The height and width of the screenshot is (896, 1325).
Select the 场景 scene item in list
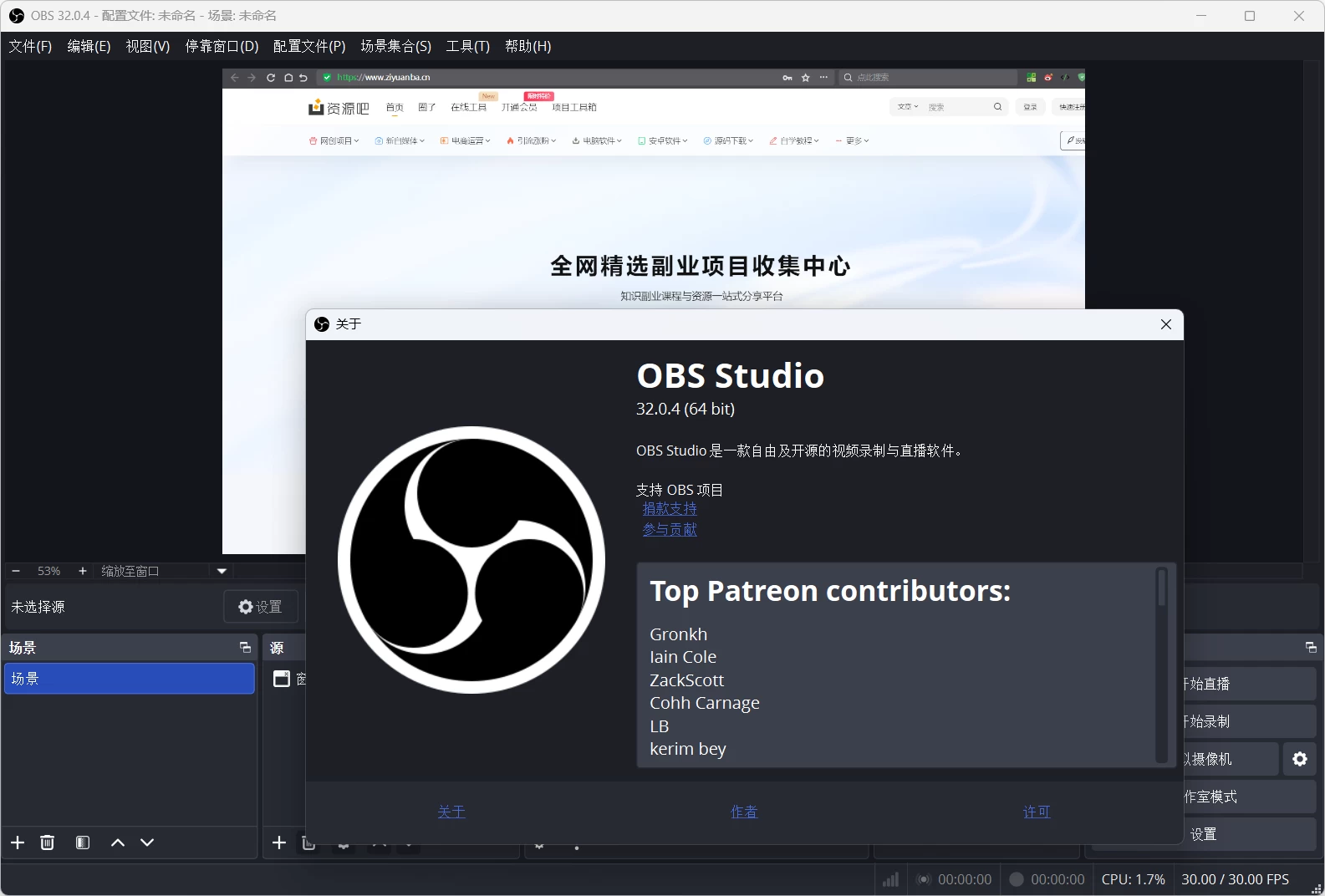129,679
